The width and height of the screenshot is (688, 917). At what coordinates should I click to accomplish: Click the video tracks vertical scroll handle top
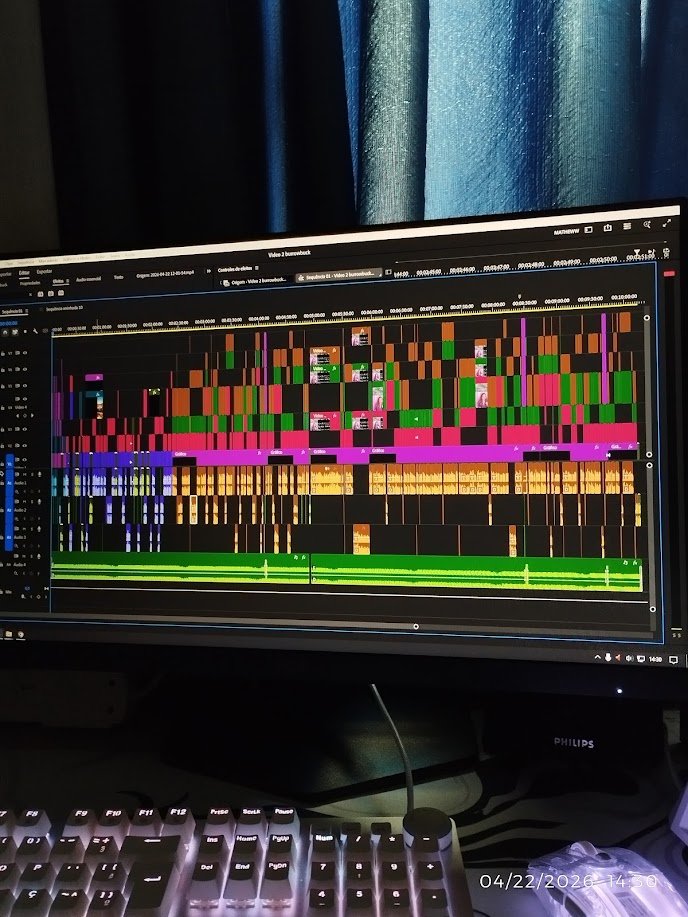coord(646,318)
